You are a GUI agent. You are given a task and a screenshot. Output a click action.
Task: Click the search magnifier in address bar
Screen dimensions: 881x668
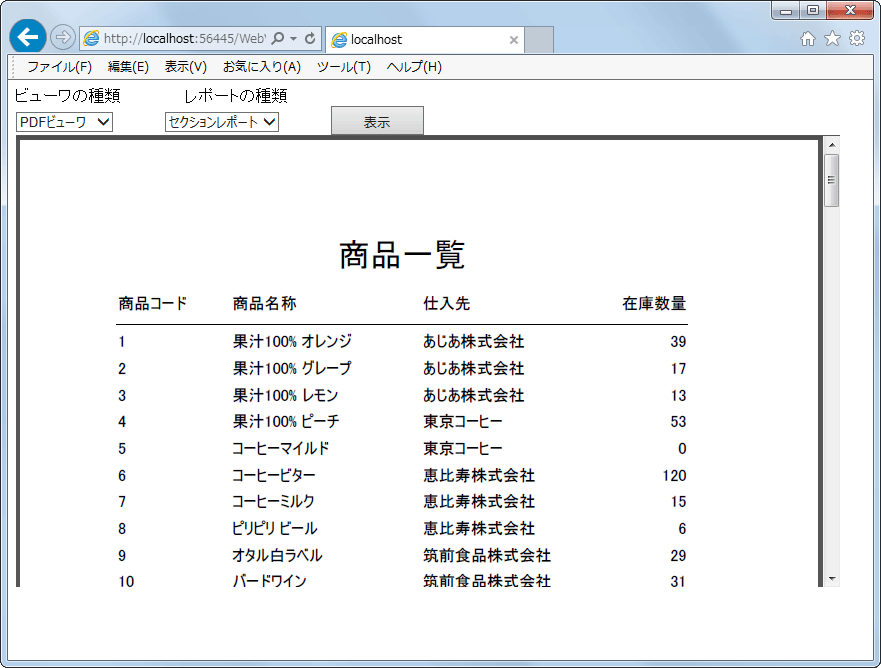[x=277, y=39]
